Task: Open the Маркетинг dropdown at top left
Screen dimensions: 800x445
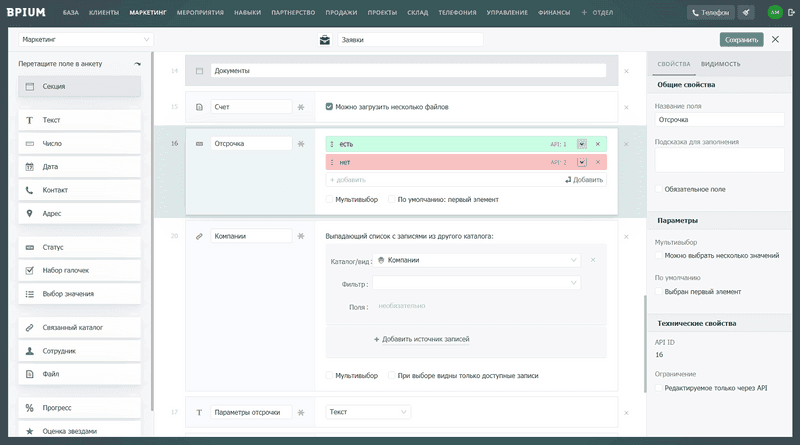Action: point(86,39)
